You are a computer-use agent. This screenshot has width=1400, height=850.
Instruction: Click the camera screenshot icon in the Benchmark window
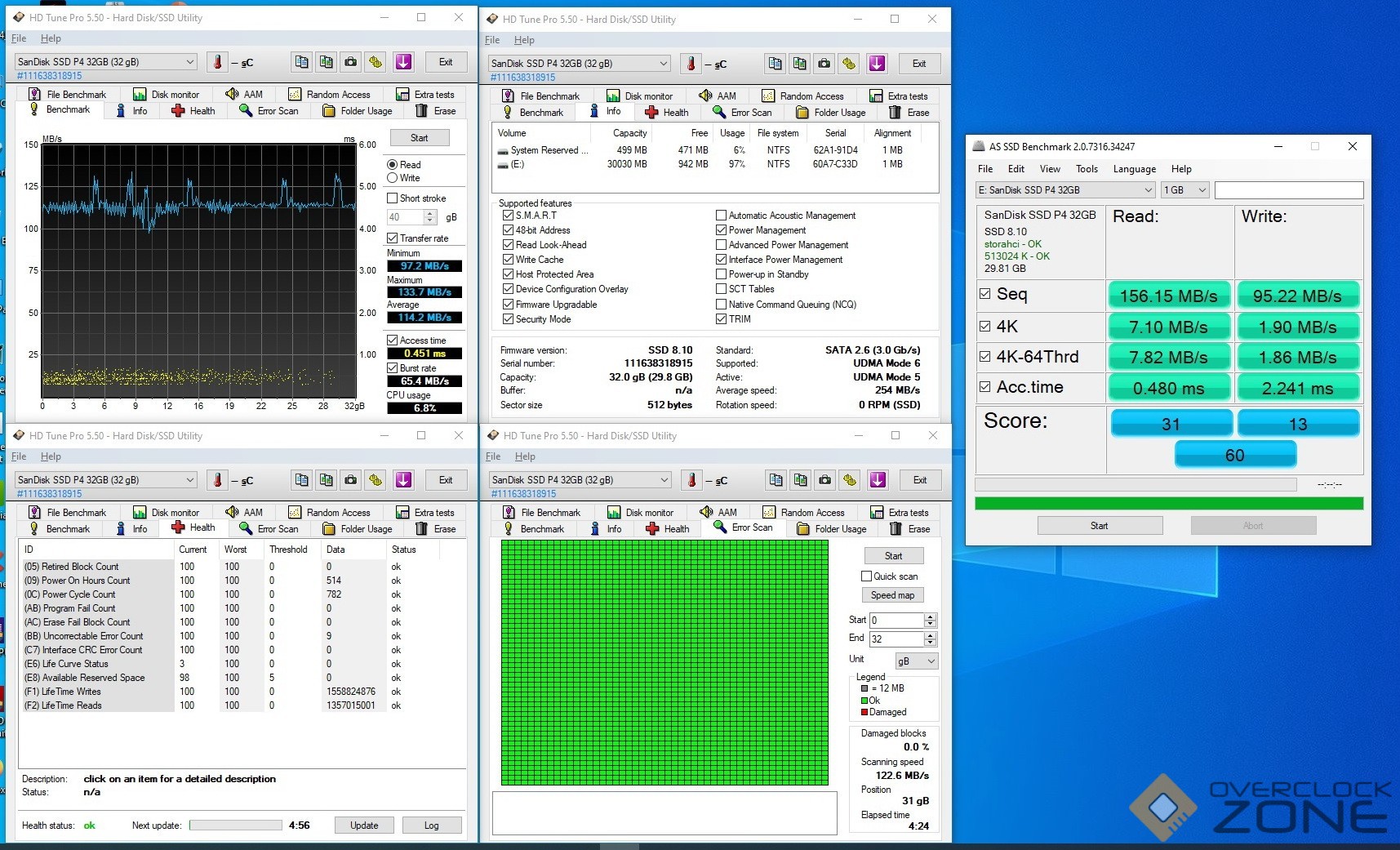[350, 62]
